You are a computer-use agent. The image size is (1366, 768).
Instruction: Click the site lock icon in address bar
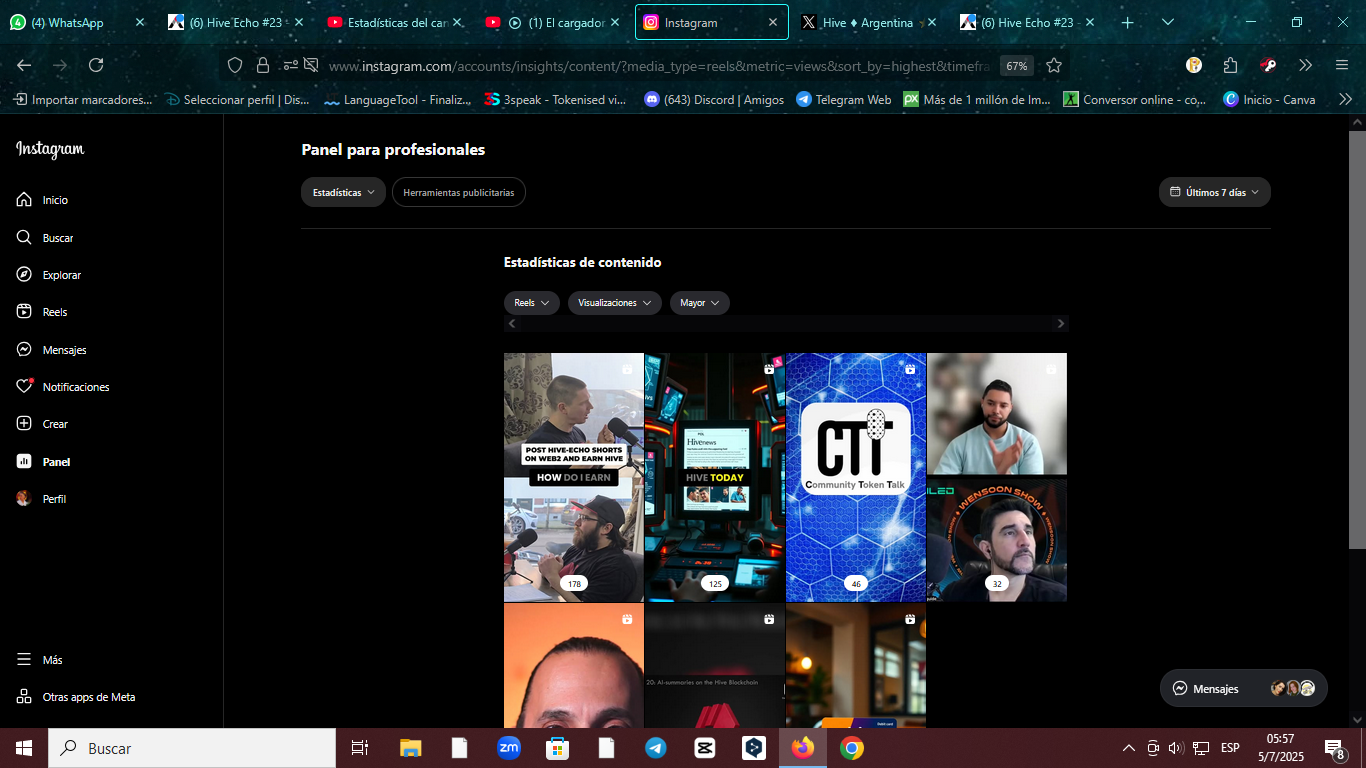(x=263, y=65)
